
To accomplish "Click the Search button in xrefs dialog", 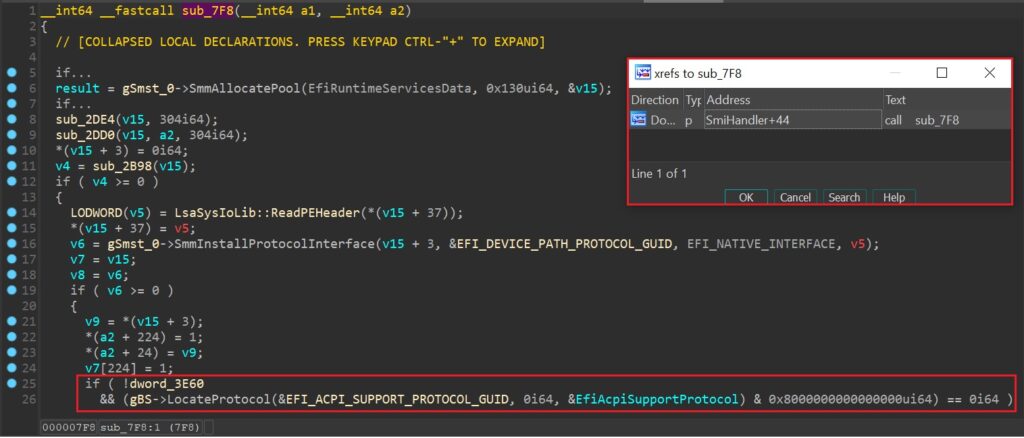I will [x=843, y=197].
